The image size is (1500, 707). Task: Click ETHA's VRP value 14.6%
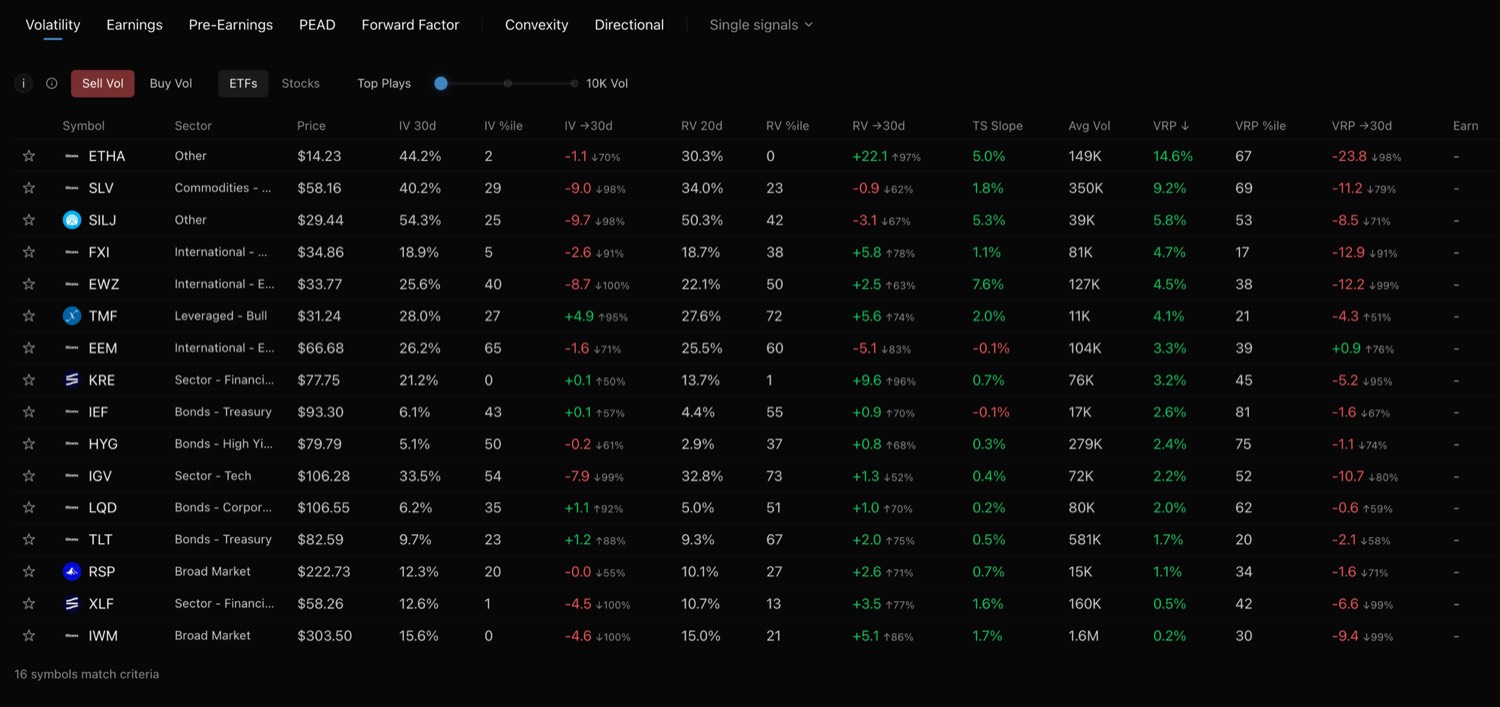[x=1173, y=156]
